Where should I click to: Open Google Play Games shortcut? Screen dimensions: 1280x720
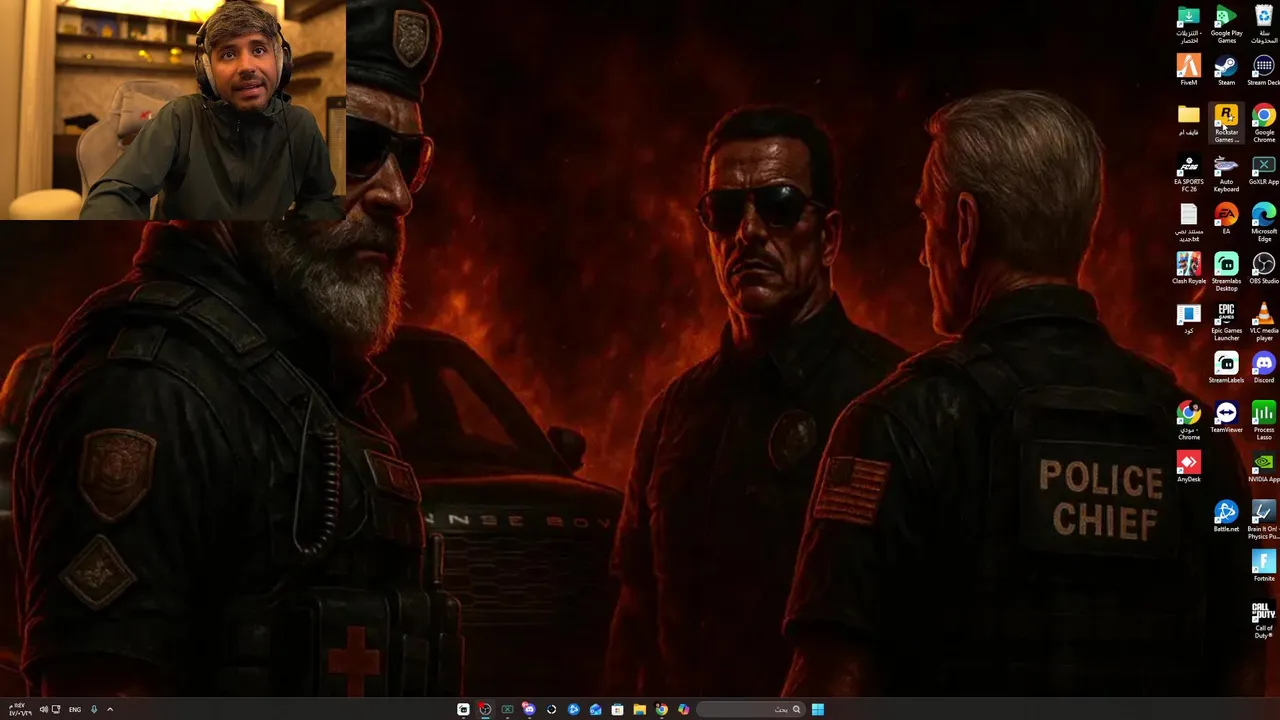pos(1226,24)
